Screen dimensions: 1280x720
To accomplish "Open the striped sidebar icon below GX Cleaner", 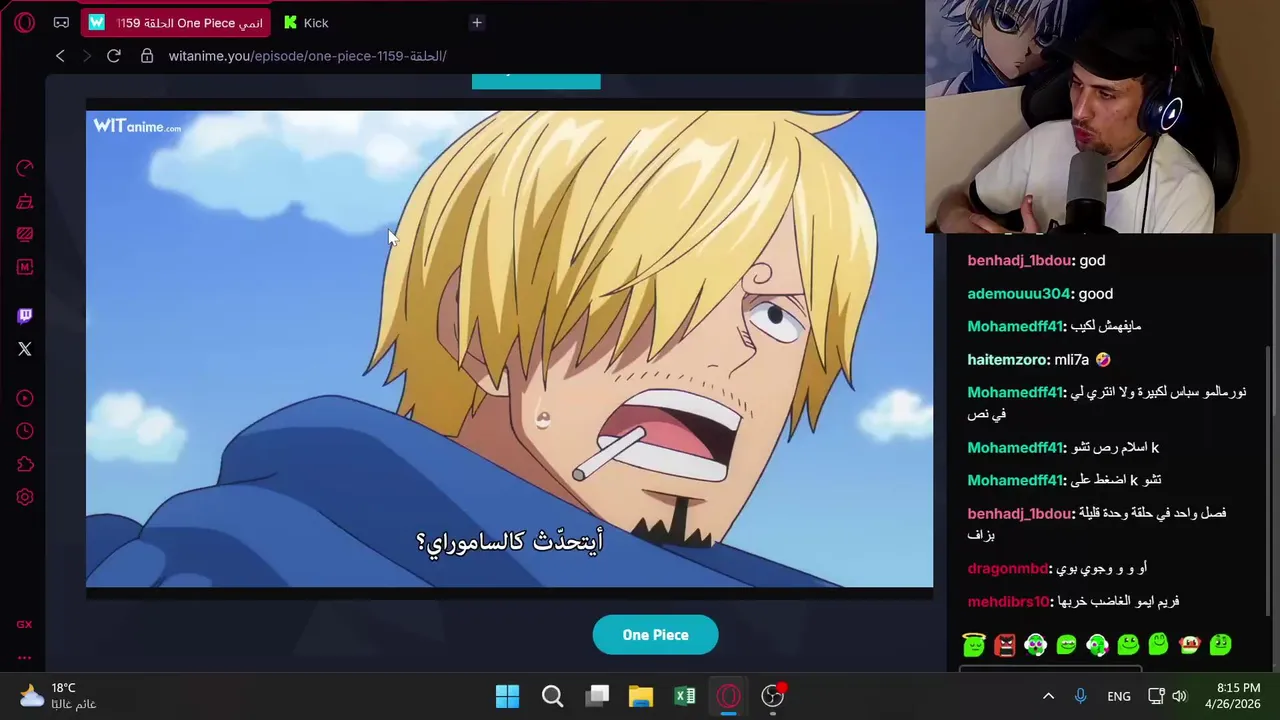I will coord(25,234).
